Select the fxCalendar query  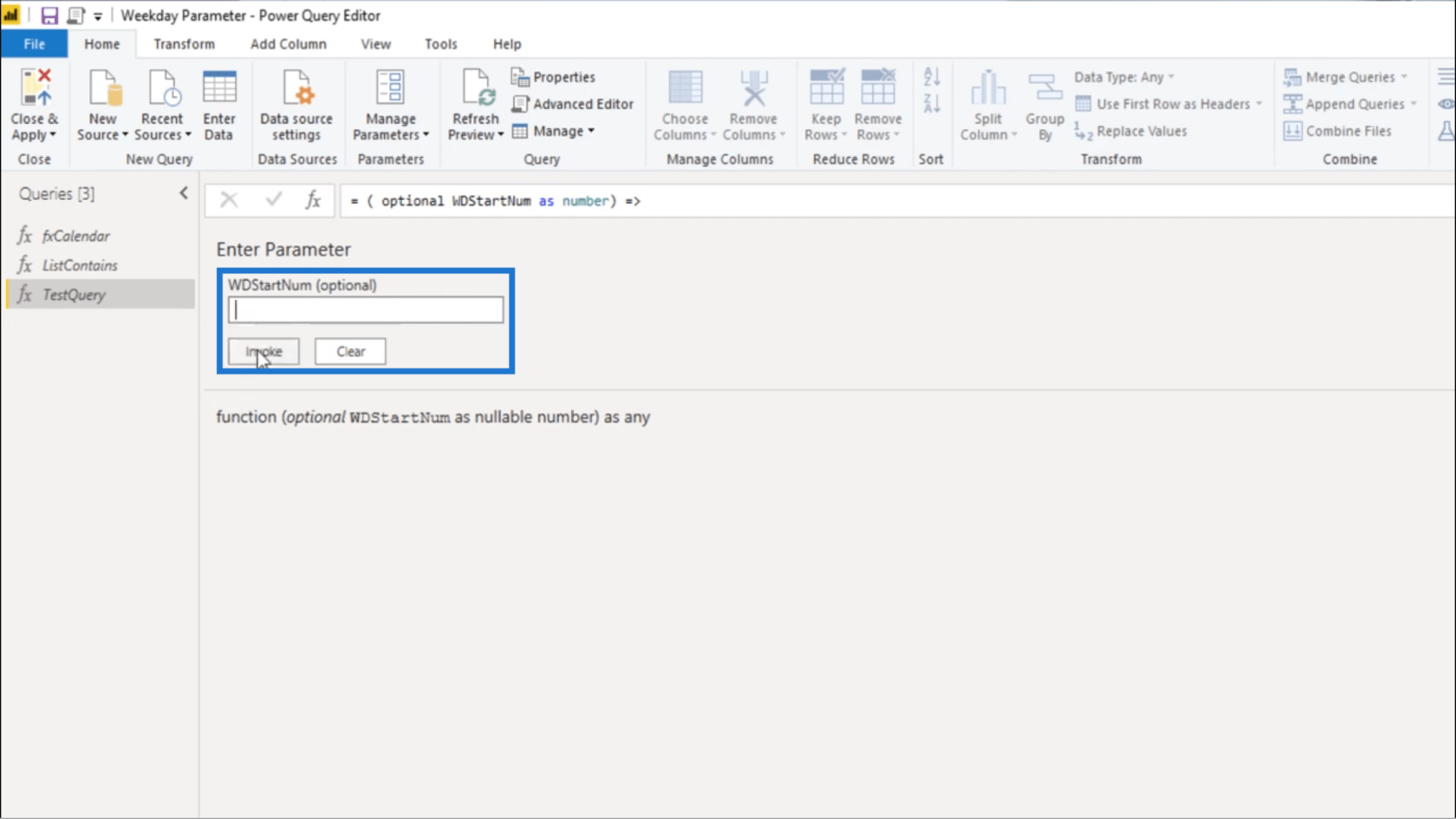tap(100, 236)
